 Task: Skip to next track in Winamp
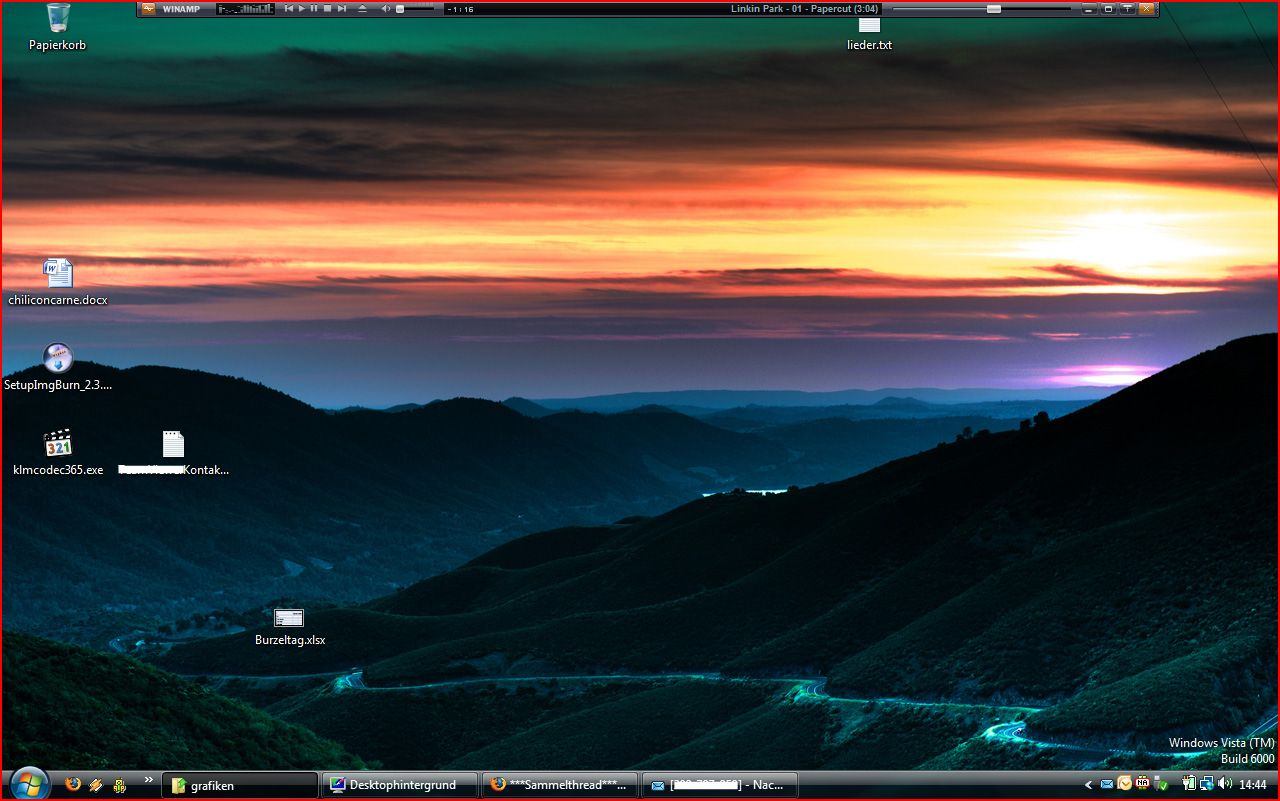click(x=342, y=8)
